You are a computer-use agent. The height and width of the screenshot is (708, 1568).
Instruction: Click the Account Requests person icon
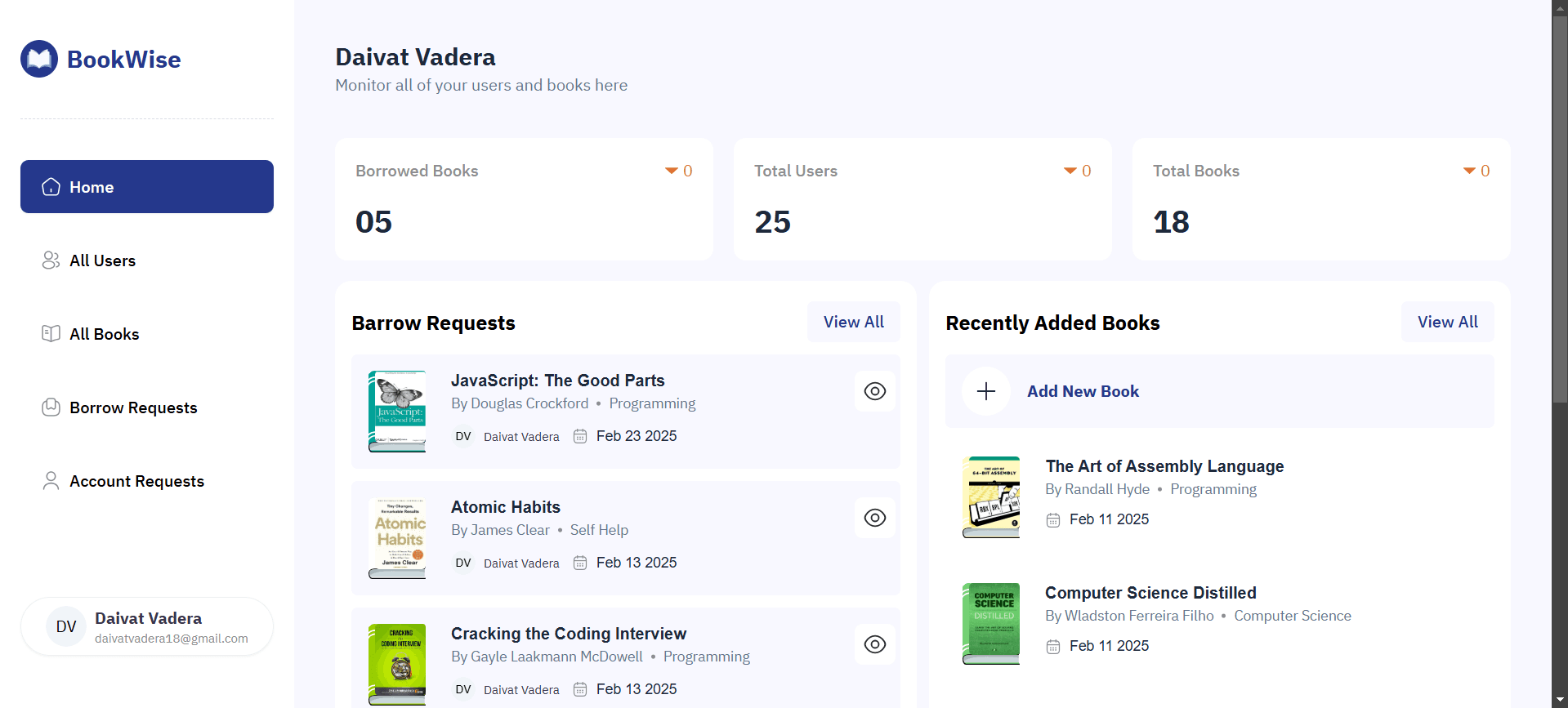click(x=51, y=481)
